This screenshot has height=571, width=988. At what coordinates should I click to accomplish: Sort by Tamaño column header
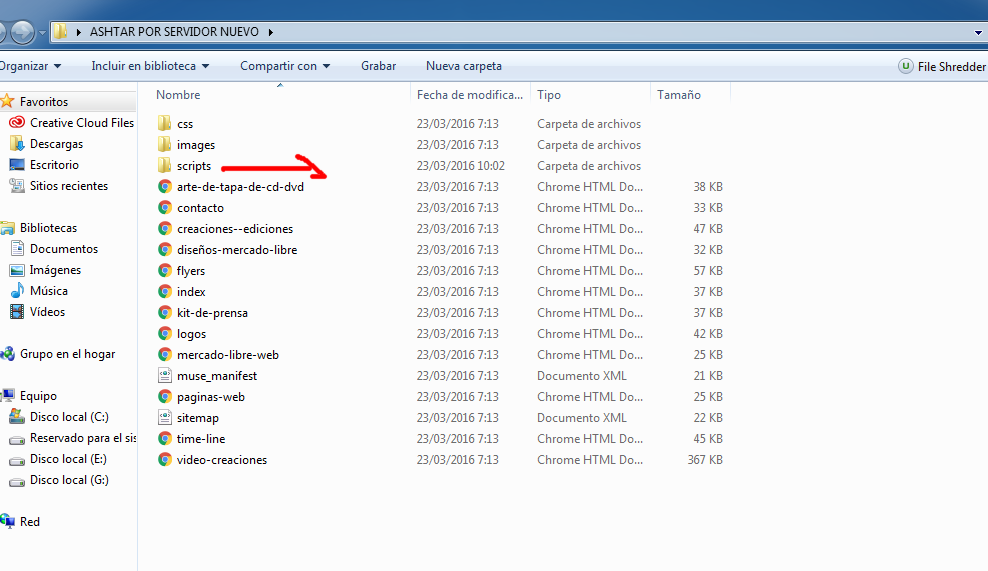click(679, 95)
